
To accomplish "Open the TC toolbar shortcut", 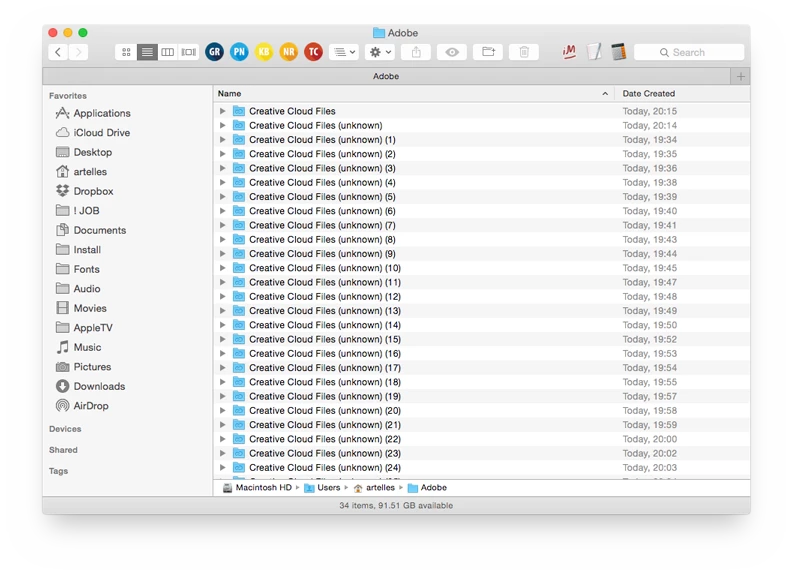I will point(314,52).
